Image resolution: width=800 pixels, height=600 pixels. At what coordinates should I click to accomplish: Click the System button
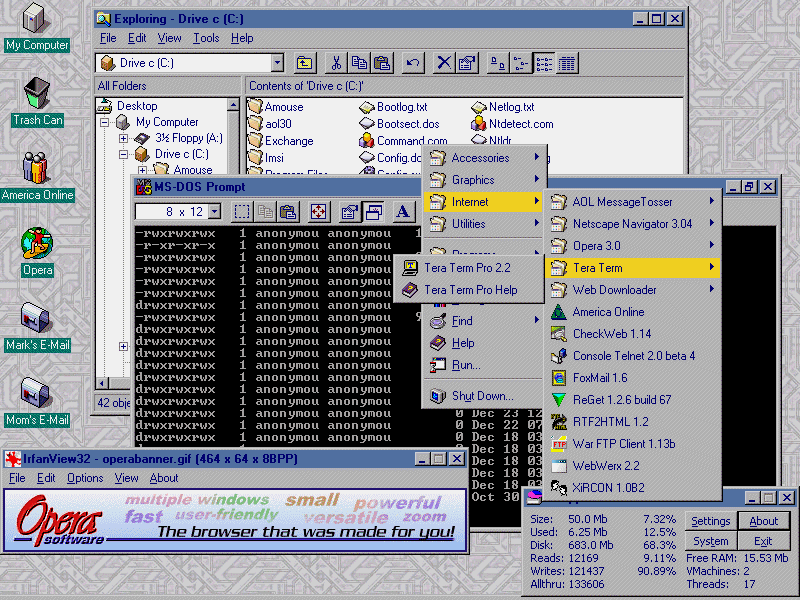710,541
